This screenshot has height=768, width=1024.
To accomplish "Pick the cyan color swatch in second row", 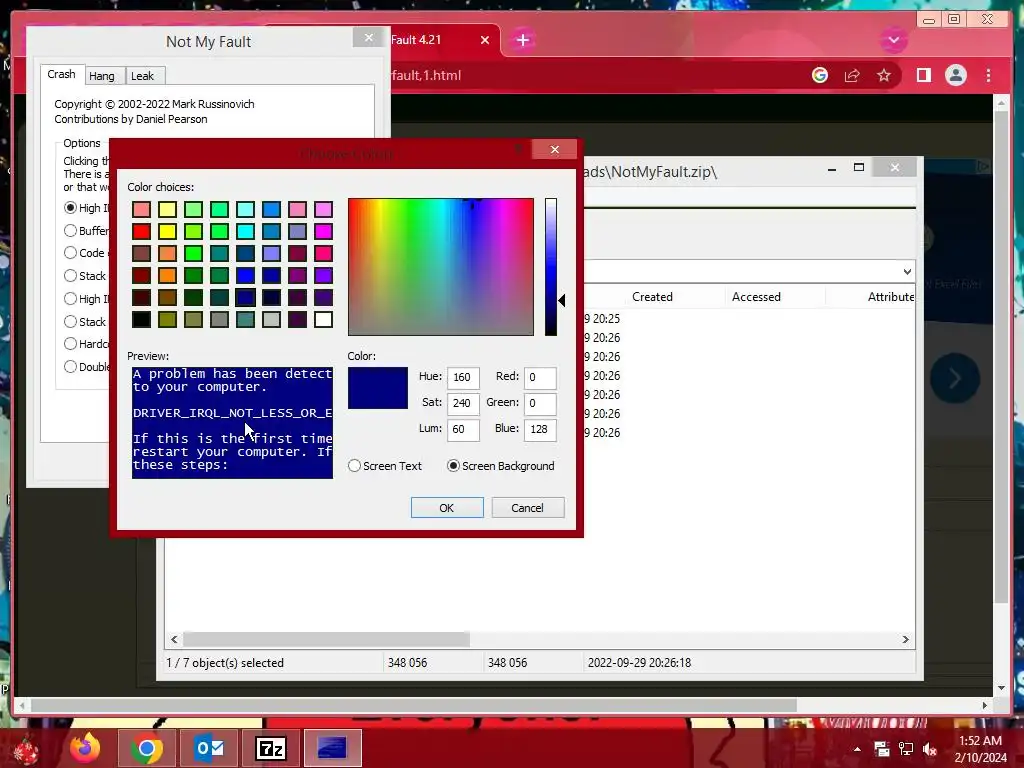I will (246, 231).
